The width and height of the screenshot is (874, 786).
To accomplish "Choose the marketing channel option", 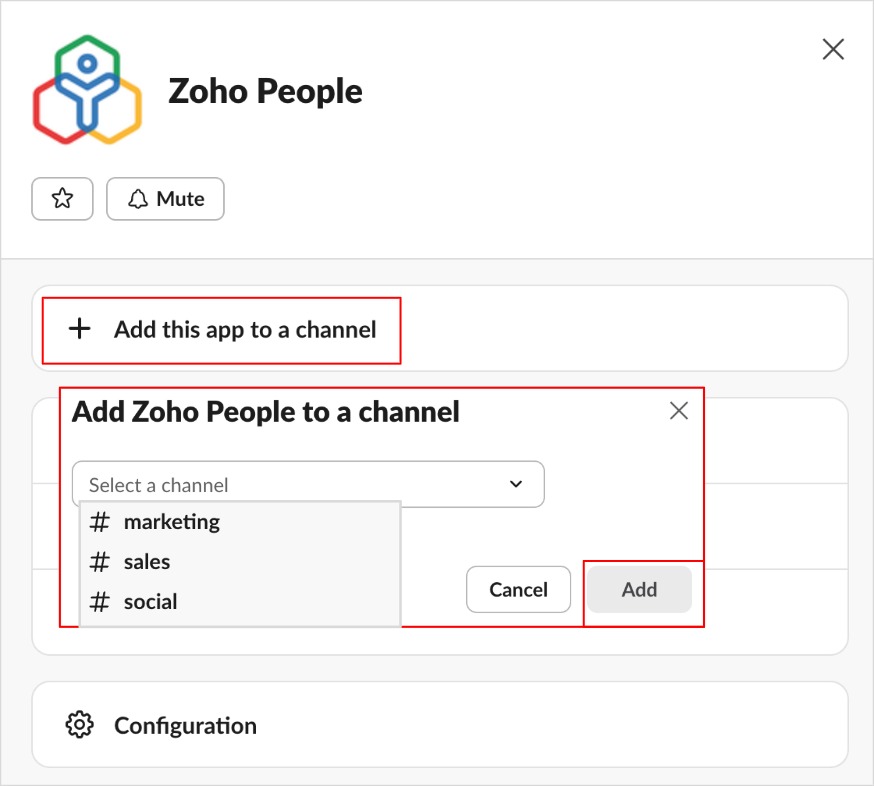I will point(171,522).
